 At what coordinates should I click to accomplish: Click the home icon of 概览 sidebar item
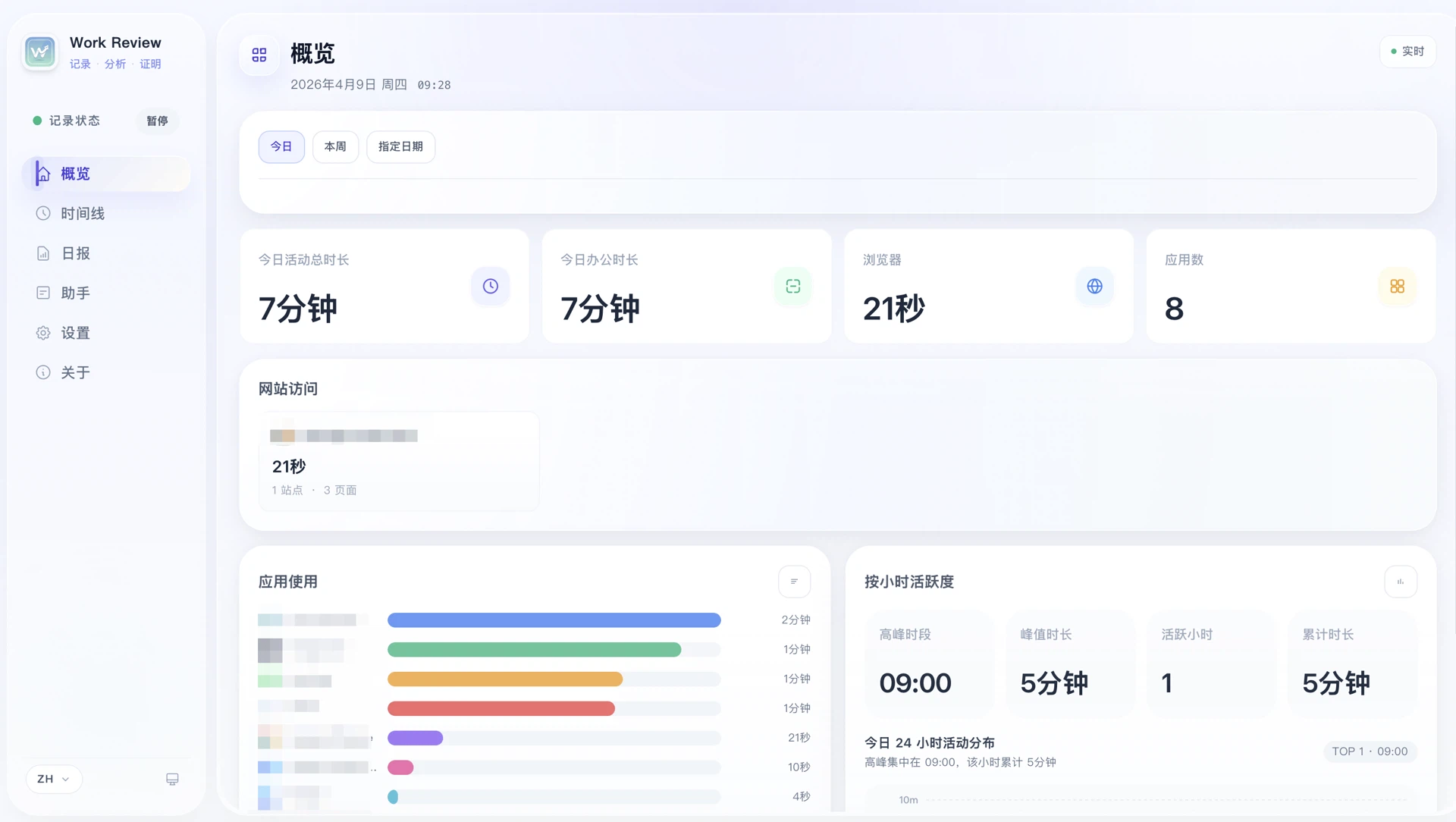(43, 174)
